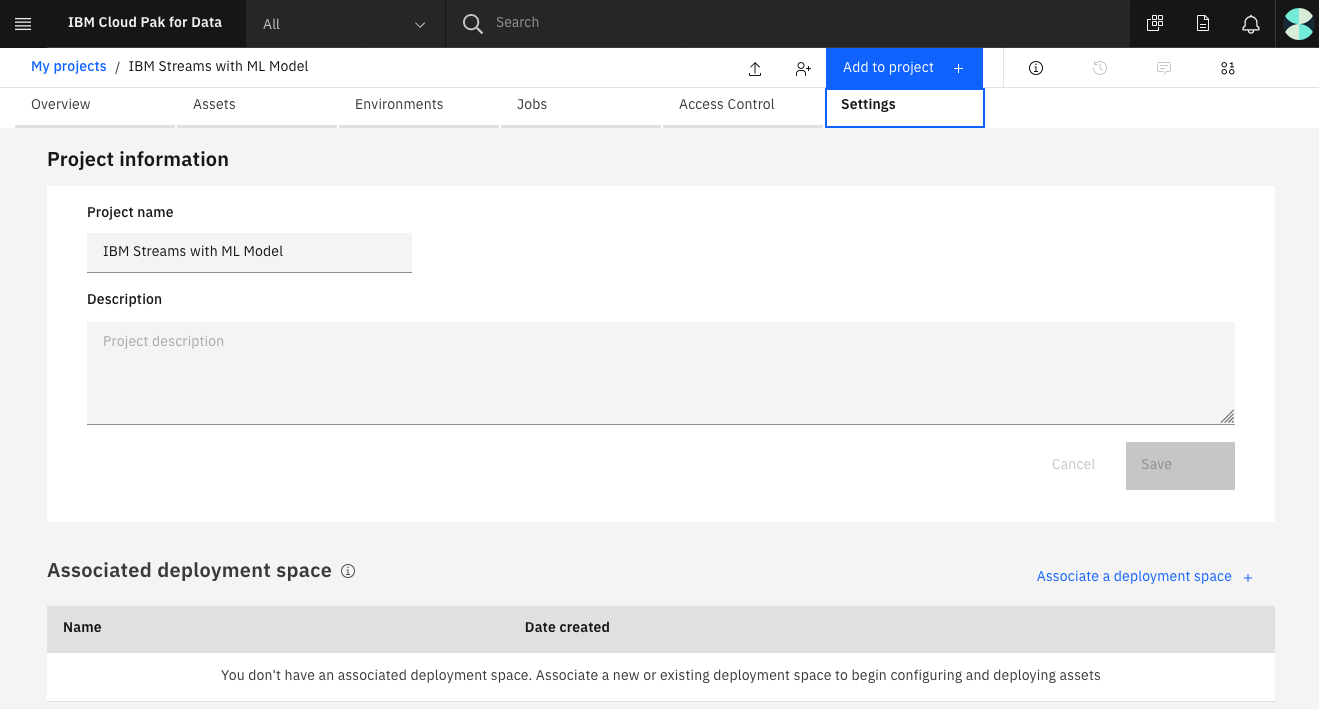Open the data/assets panel icon

pos(1228,68)
